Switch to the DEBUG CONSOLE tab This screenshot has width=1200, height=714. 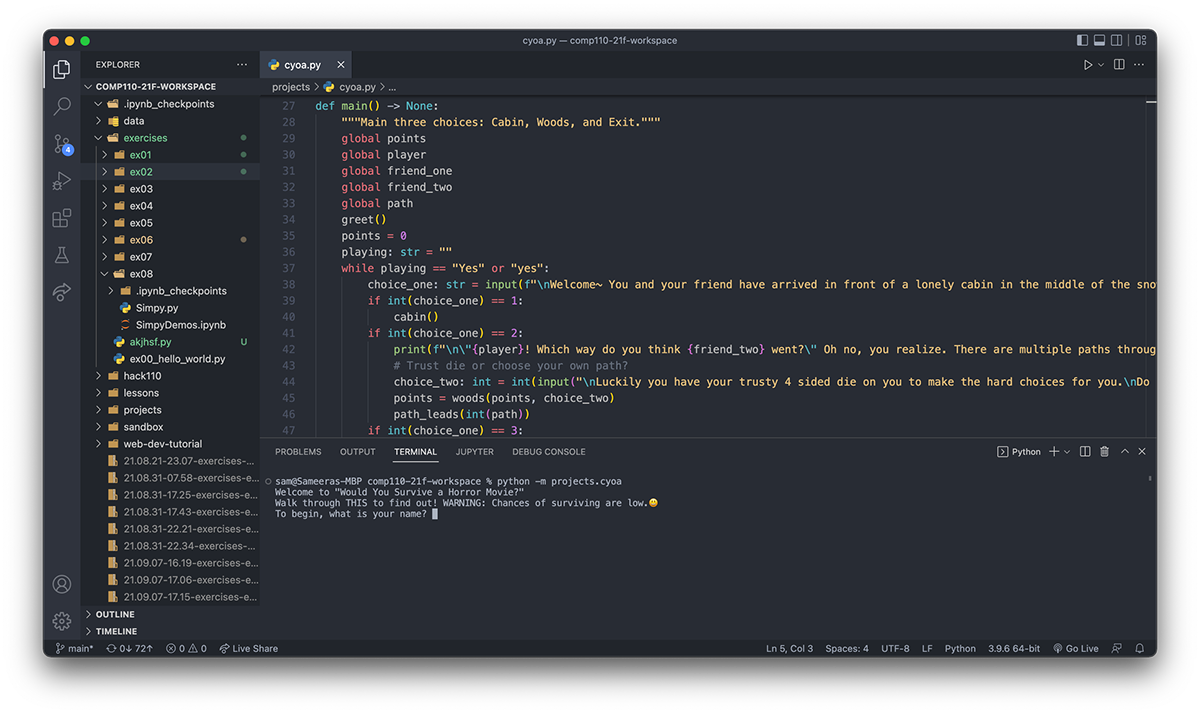[549, 452]
